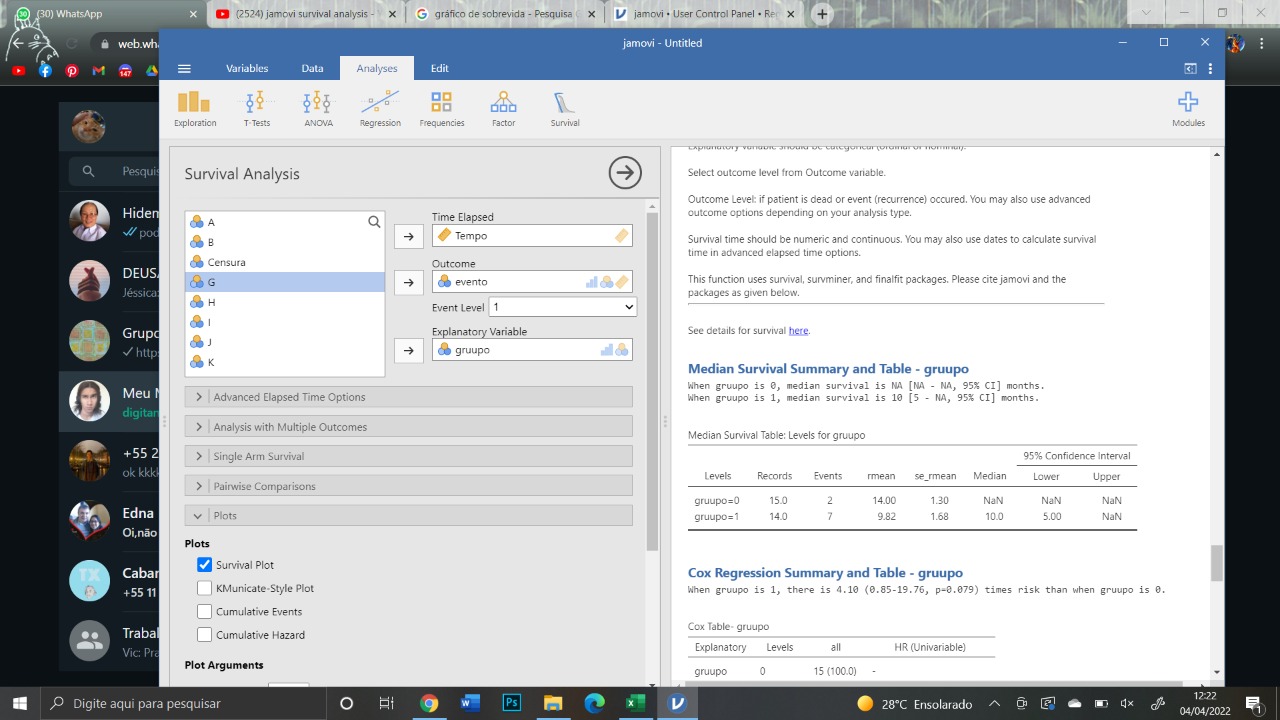Open Photoshop from the Windows taskbar

coord(511,703)
